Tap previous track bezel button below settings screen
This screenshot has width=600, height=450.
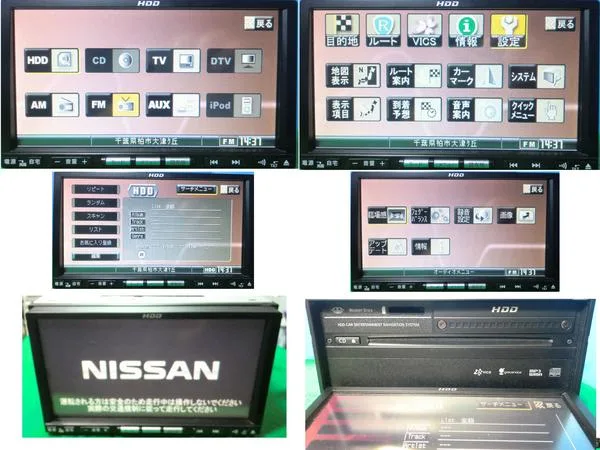pyautogui.click(x=514, y=165)
